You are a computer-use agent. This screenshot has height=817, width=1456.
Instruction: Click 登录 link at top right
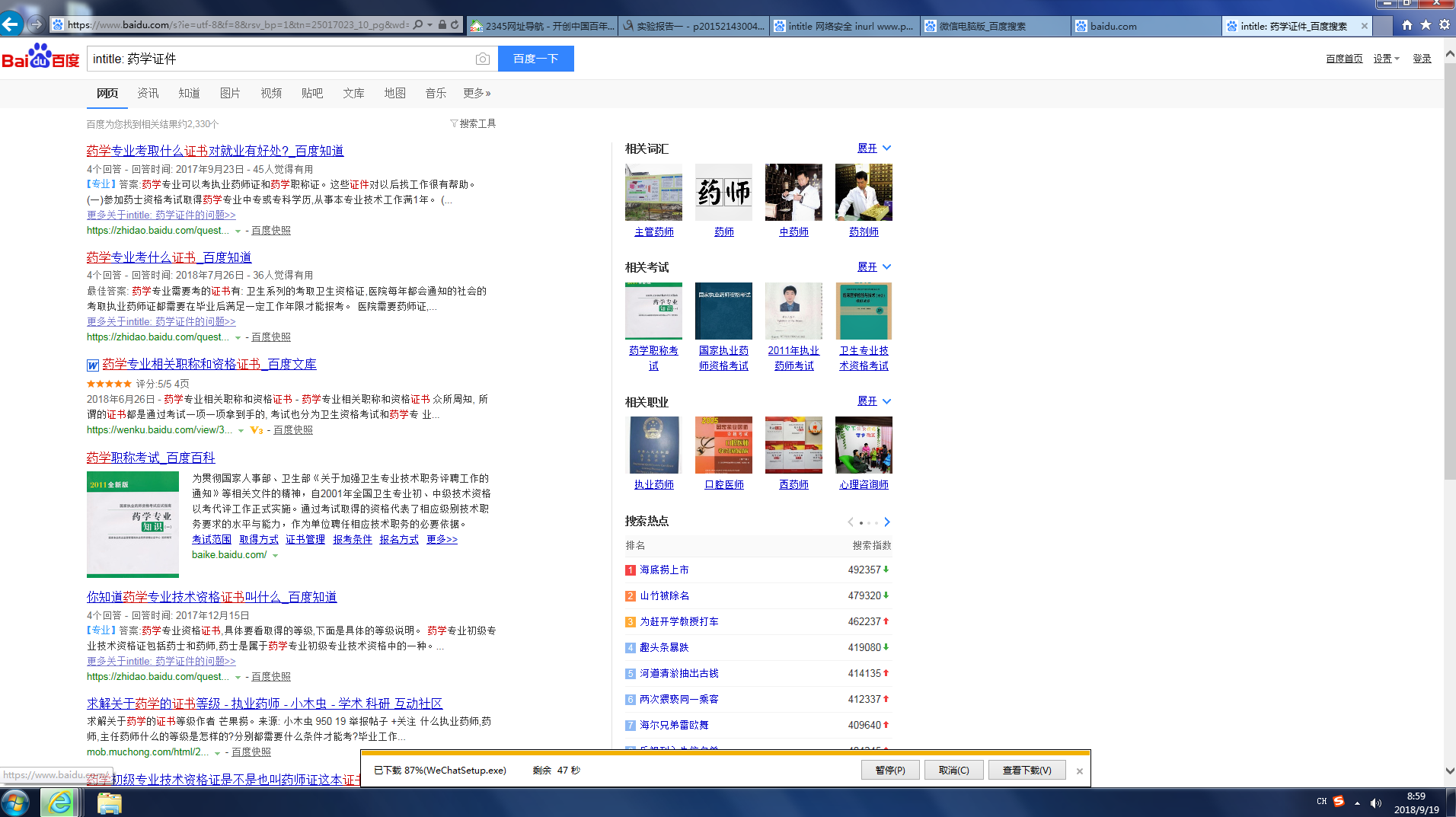click(1422, 59)
